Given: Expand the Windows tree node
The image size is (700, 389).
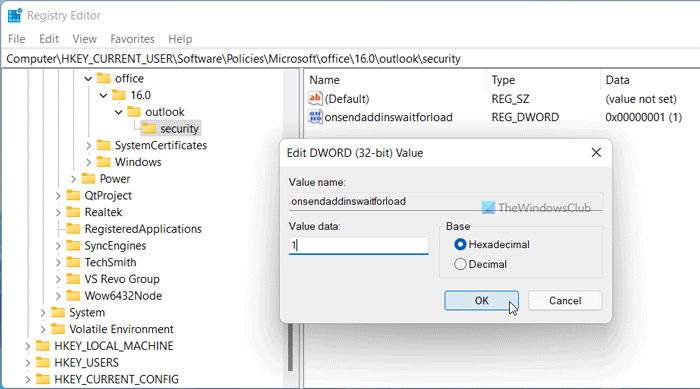Looking at the screenshot, I should [88, 162].
